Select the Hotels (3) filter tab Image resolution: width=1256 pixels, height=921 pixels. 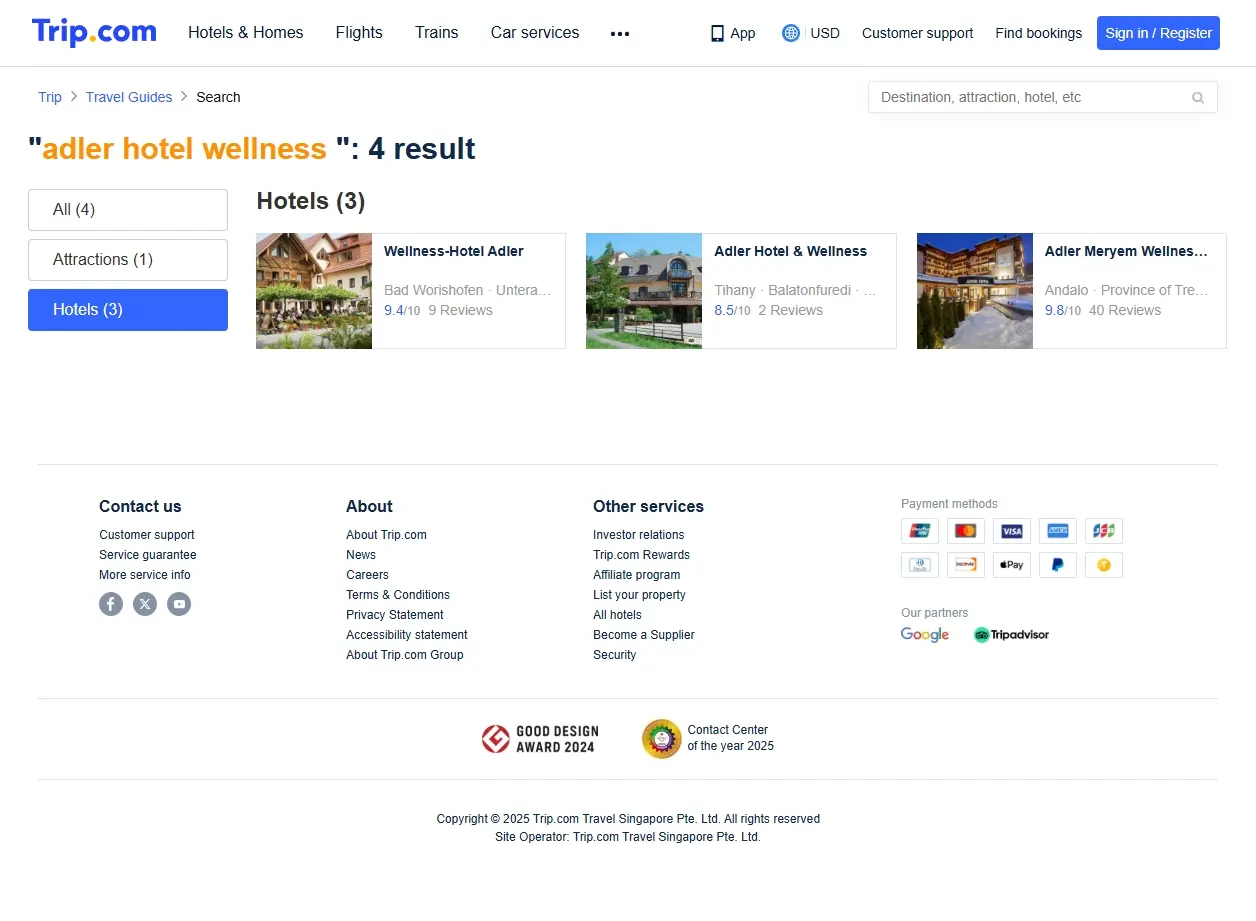[x=128, y=310]
